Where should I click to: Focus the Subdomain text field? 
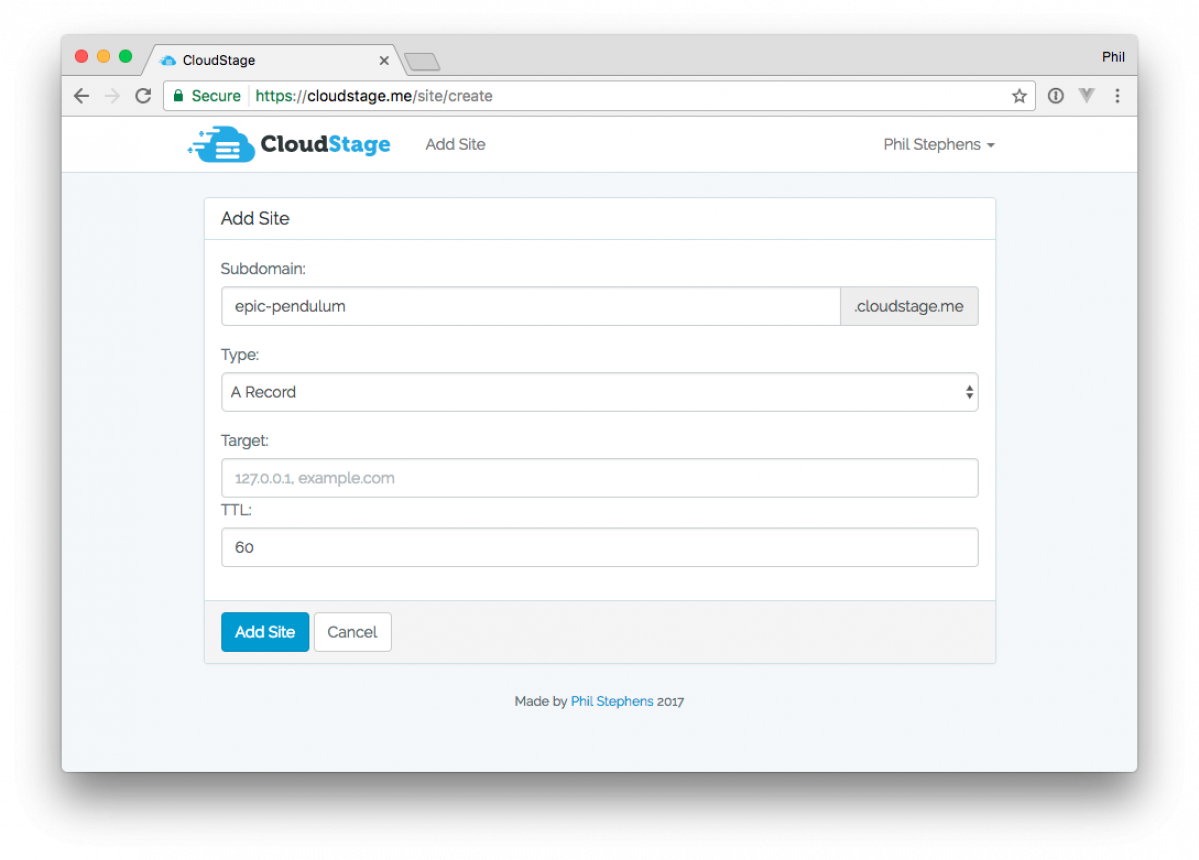coord(530,307)
